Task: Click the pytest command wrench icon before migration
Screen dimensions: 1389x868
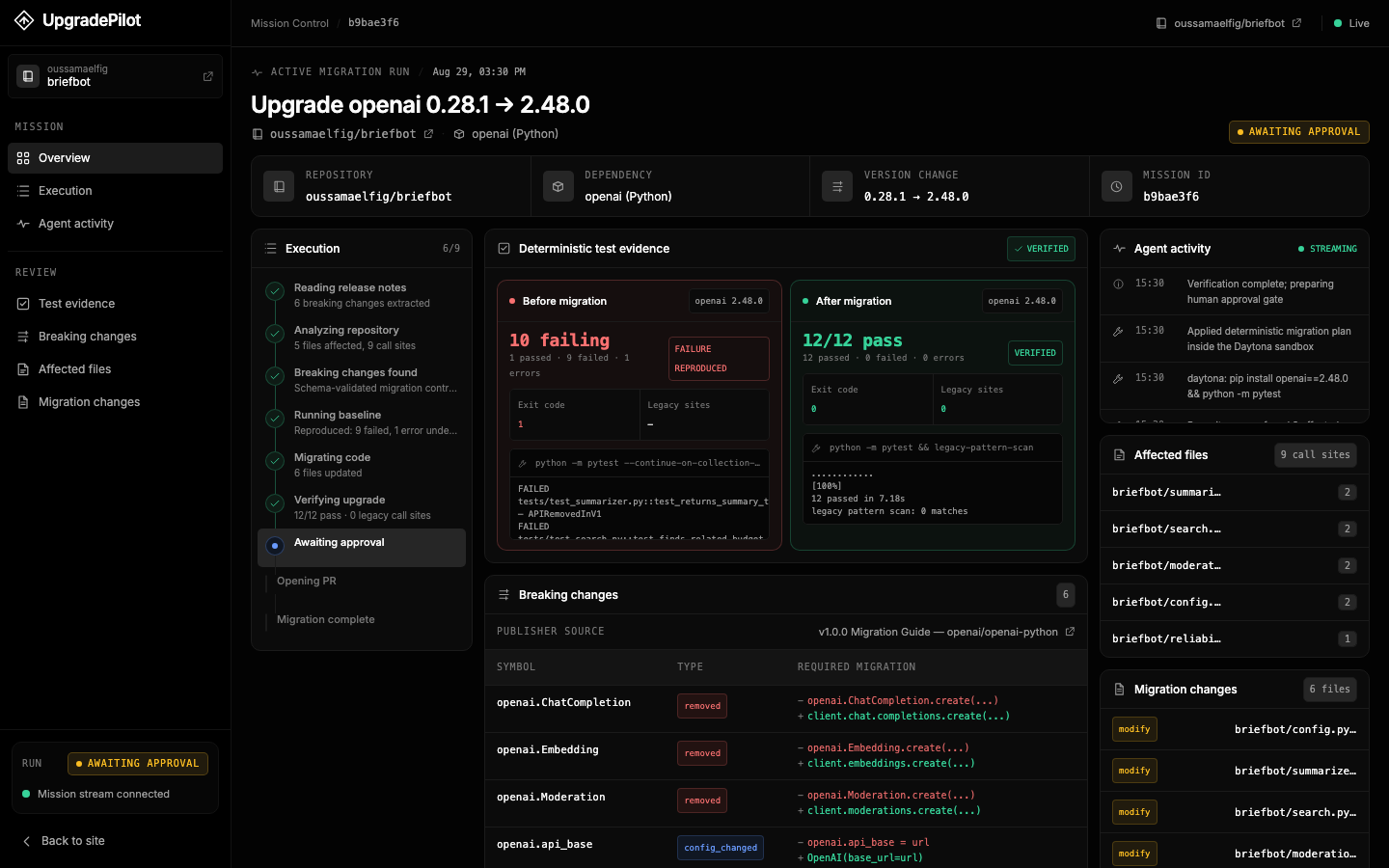Action: pyautogui.click(x=523, y=464)
